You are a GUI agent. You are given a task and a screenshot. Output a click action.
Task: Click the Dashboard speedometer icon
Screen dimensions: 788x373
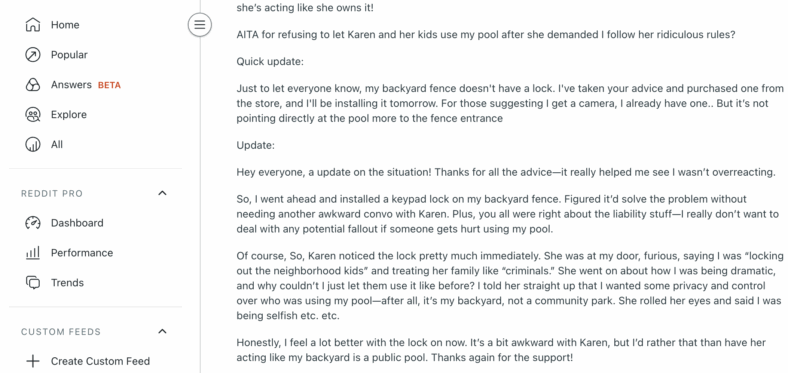pos(33,223)
